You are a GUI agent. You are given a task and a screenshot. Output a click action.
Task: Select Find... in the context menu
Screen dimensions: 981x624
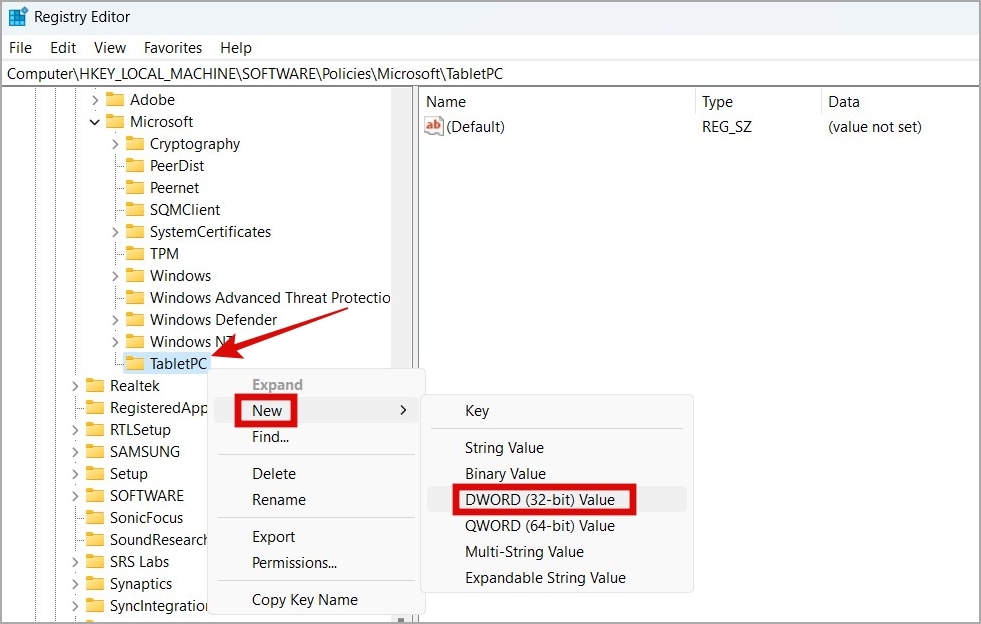(316, 437)
